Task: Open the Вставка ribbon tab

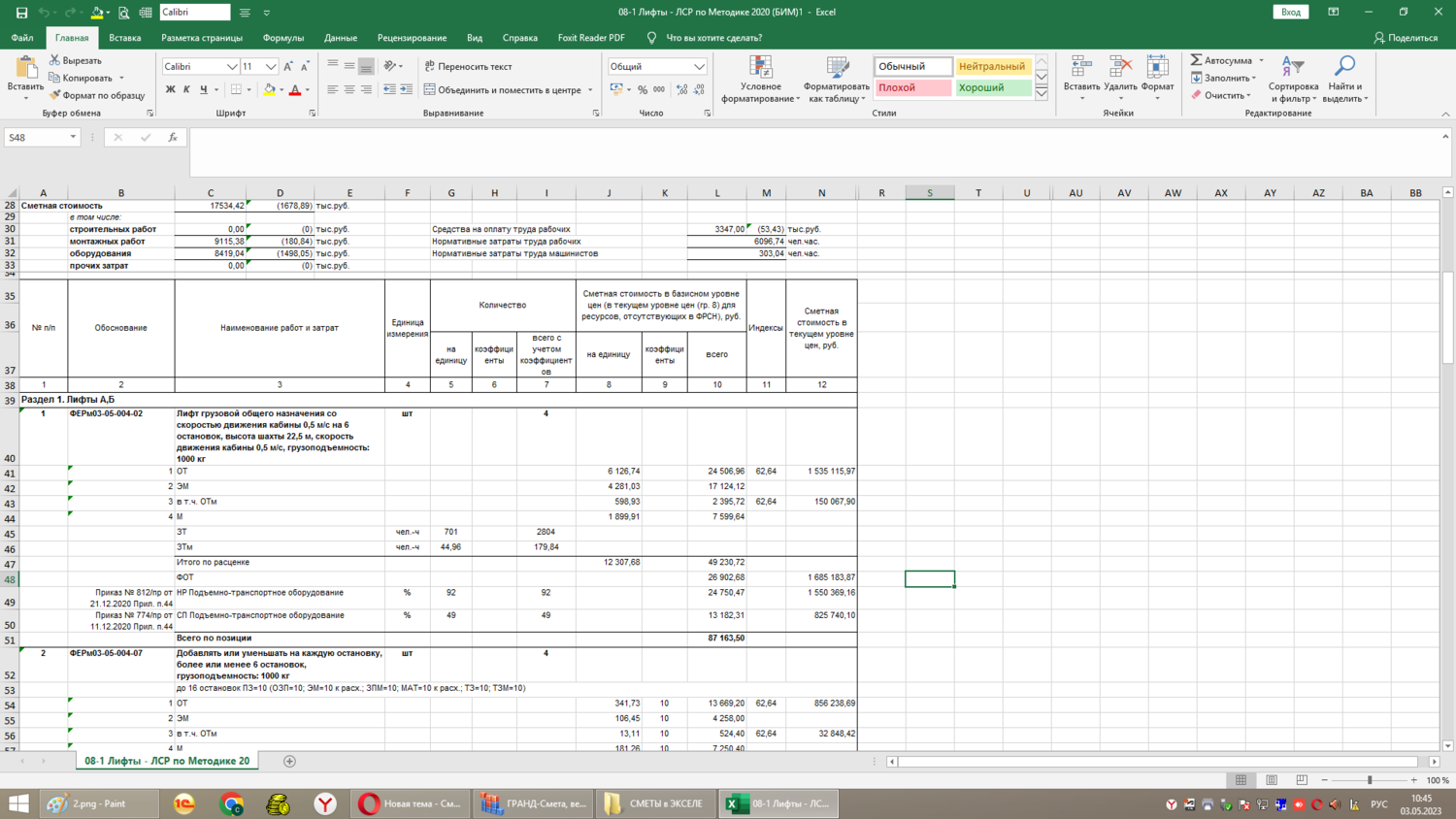Action: coord(124,38)
